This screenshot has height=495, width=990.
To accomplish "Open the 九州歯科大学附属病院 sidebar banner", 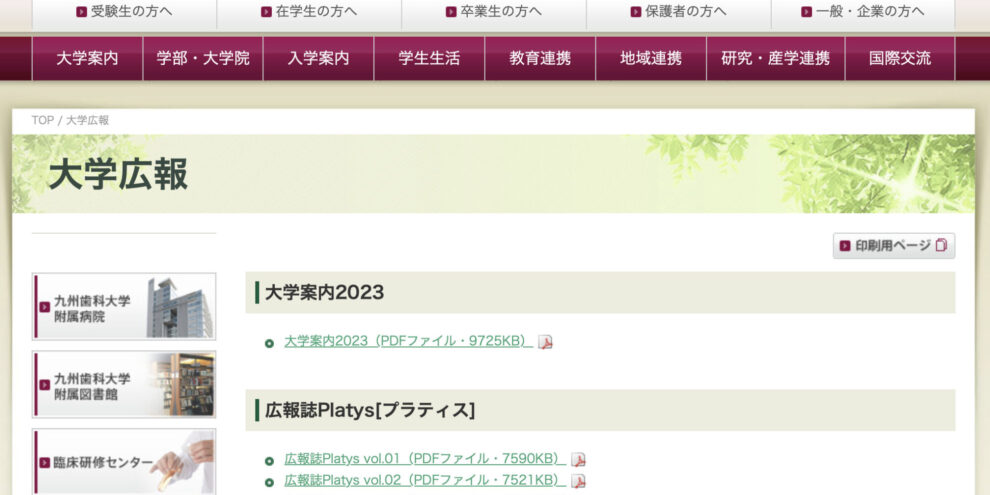I will [x=124, y=307].
